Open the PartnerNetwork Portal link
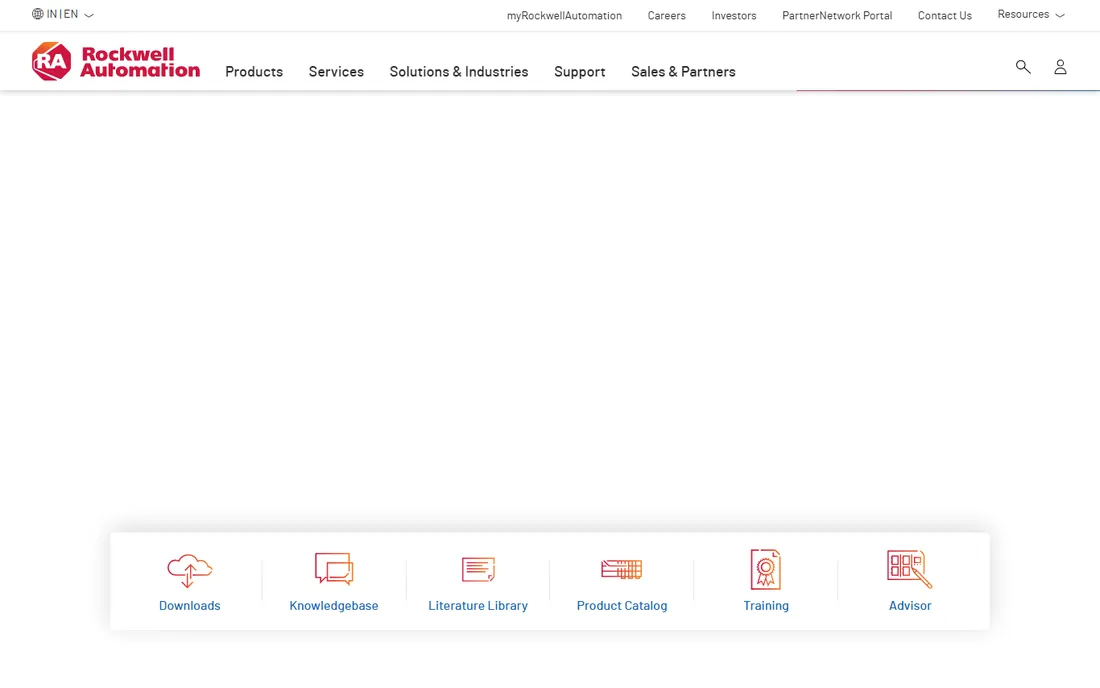Screen dimensions: 1100x688 (x=837, y=15)
